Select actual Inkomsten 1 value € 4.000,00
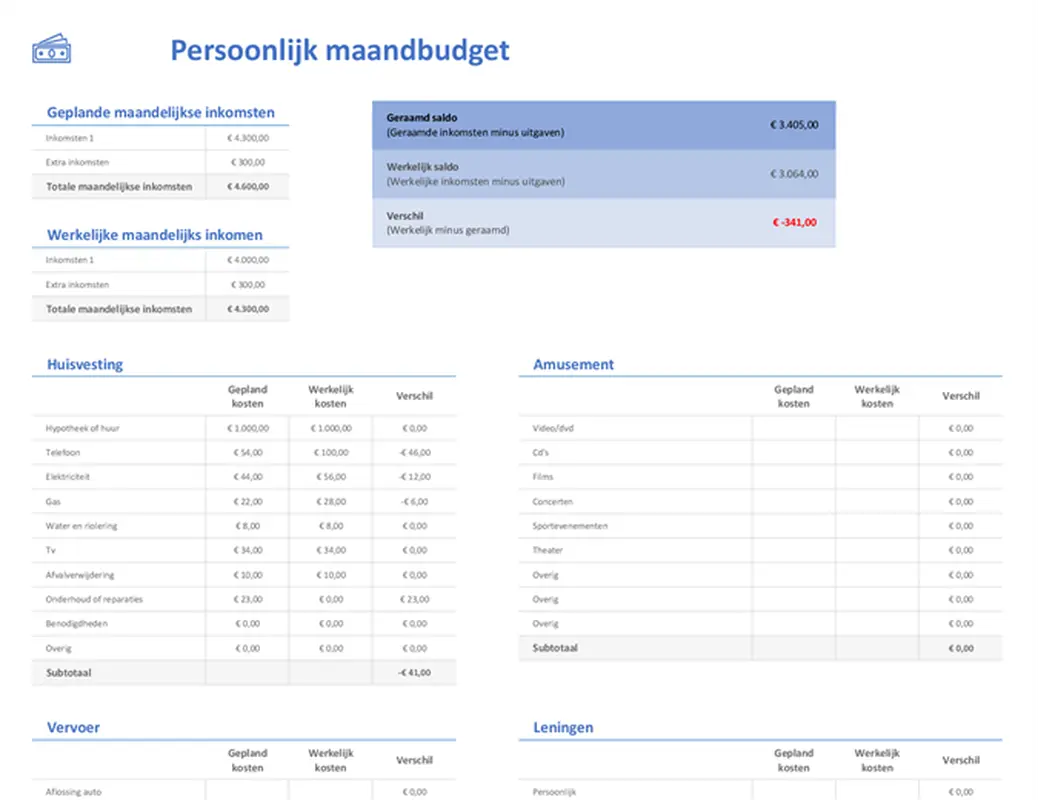The height and width of the screenshot is (800, 1038). (x=248, y=260)
